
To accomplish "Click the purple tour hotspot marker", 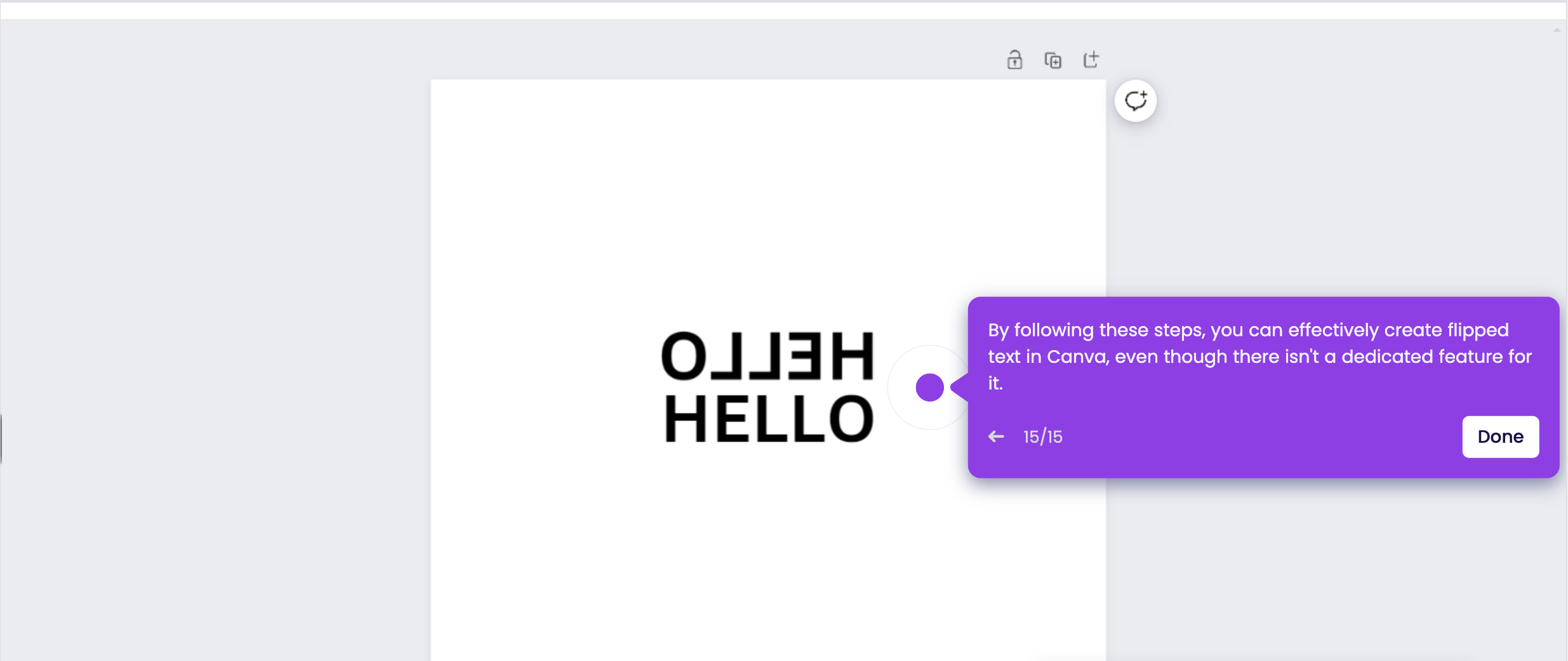I will [x=929, y=387].
